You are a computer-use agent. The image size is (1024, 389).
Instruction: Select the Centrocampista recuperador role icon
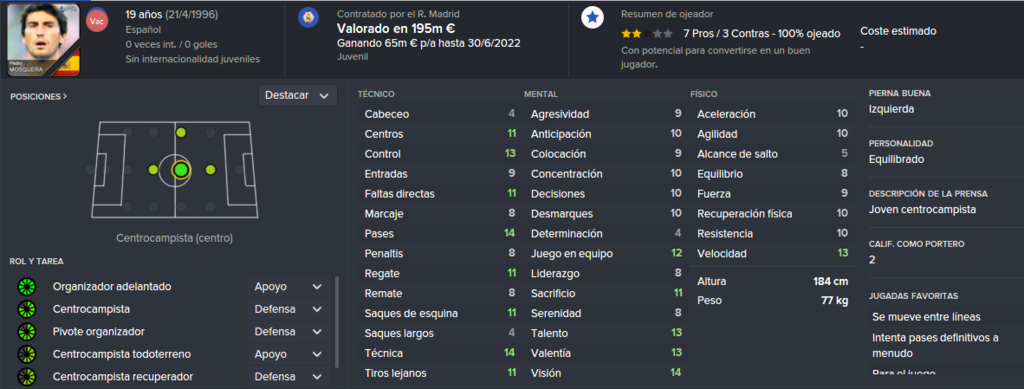[x=27, y=377]
